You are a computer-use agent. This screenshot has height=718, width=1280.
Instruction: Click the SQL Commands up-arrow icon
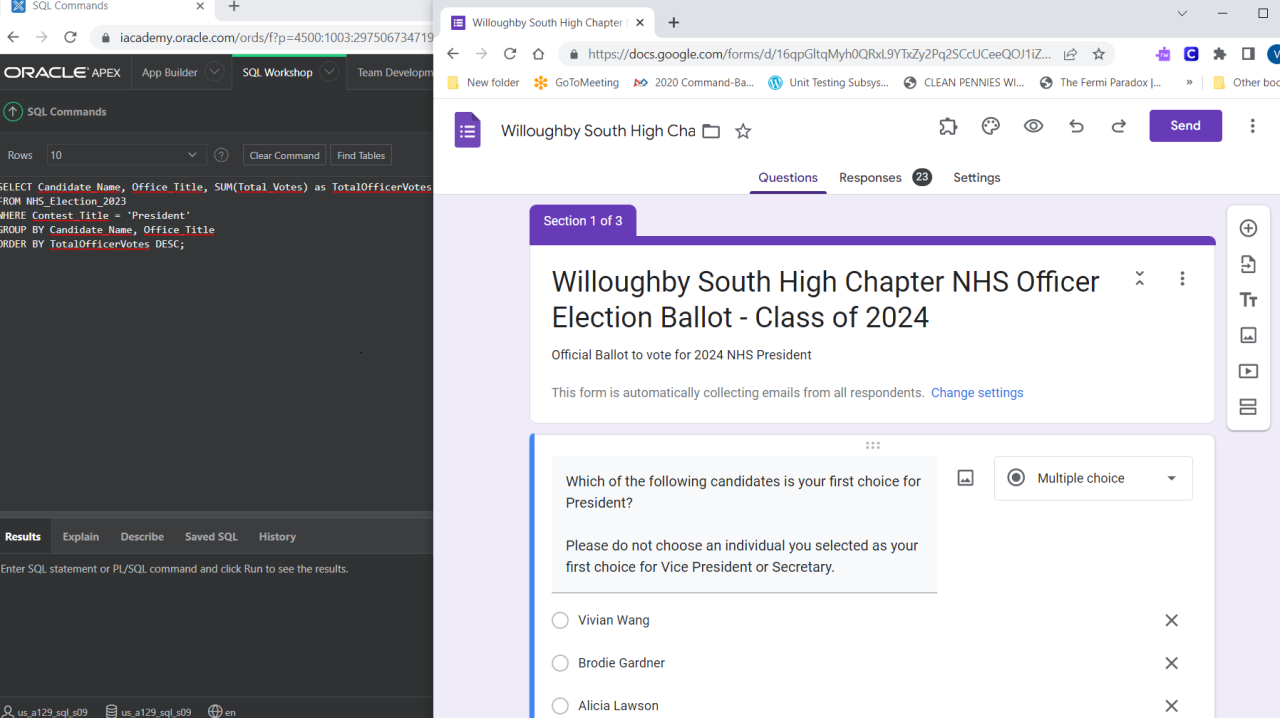tap(12, 112)
